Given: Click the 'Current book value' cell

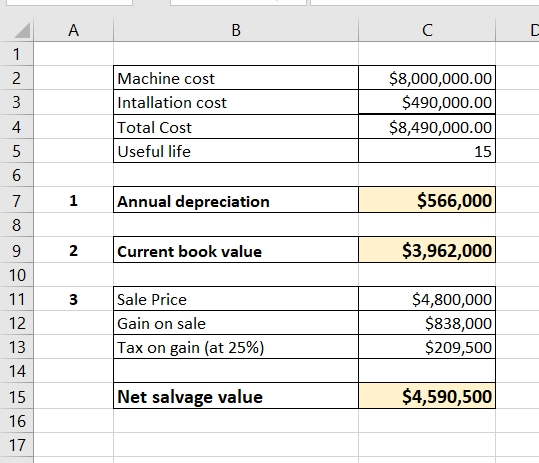Looking at the screenshot, I should 236,250.
